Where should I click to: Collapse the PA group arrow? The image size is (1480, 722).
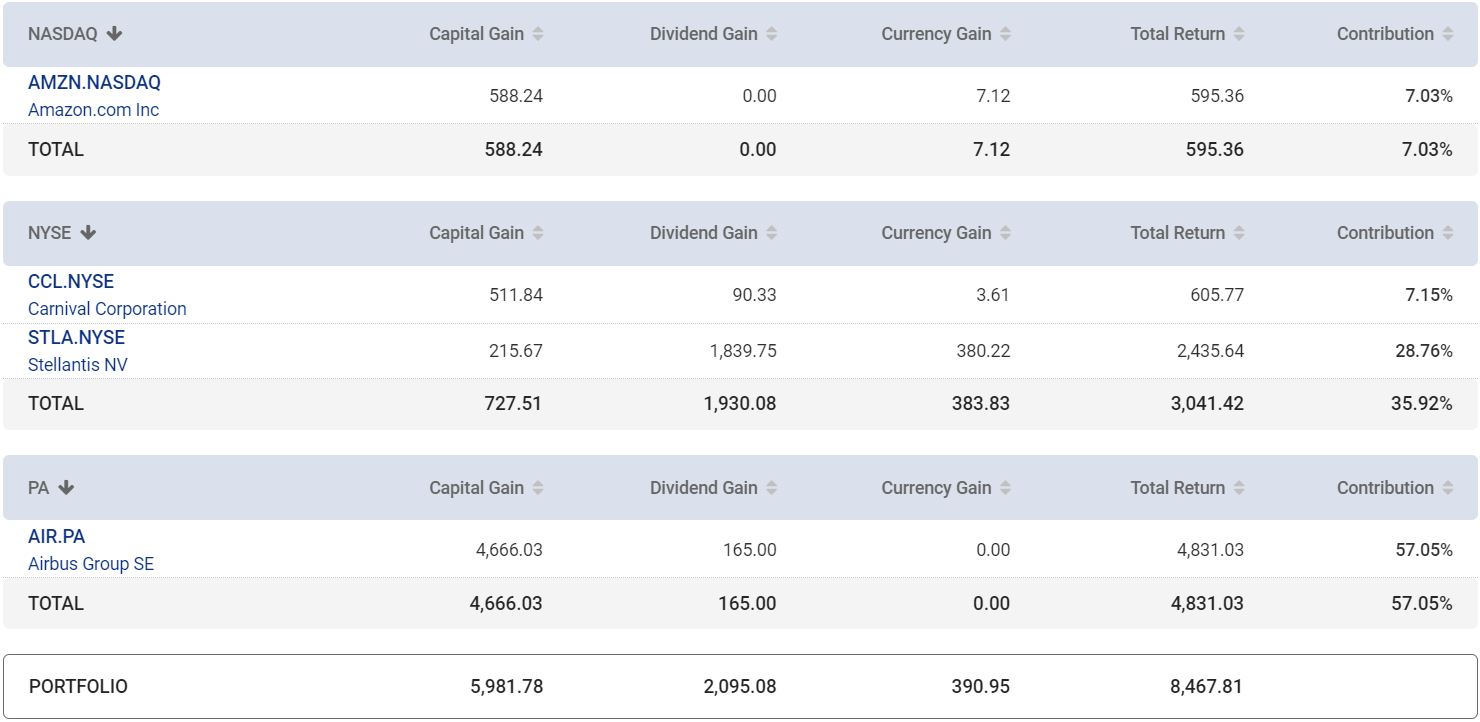pos(66,488)
